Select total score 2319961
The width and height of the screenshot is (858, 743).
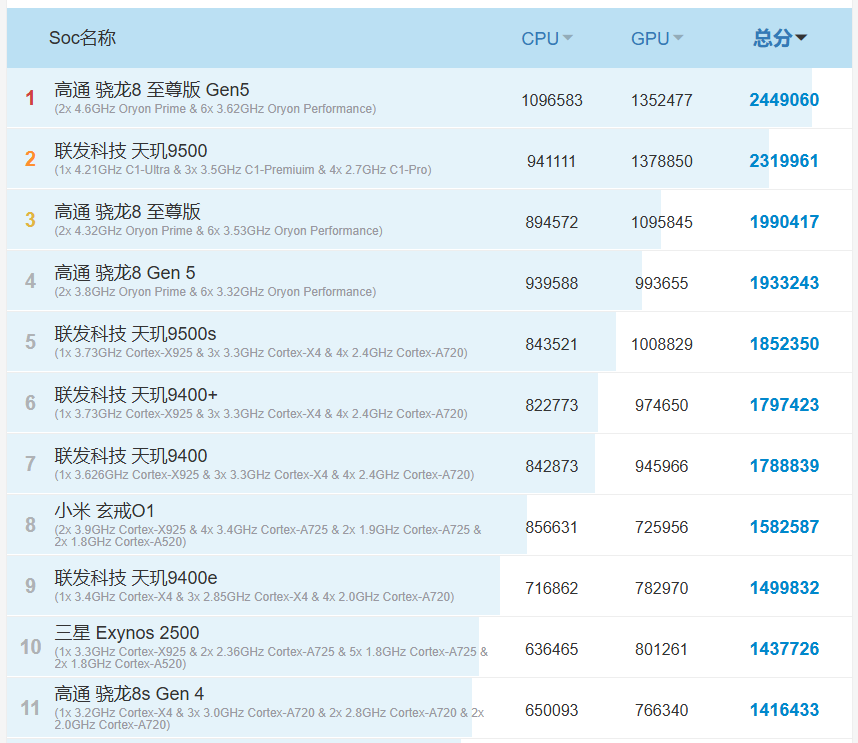point(784,161)
